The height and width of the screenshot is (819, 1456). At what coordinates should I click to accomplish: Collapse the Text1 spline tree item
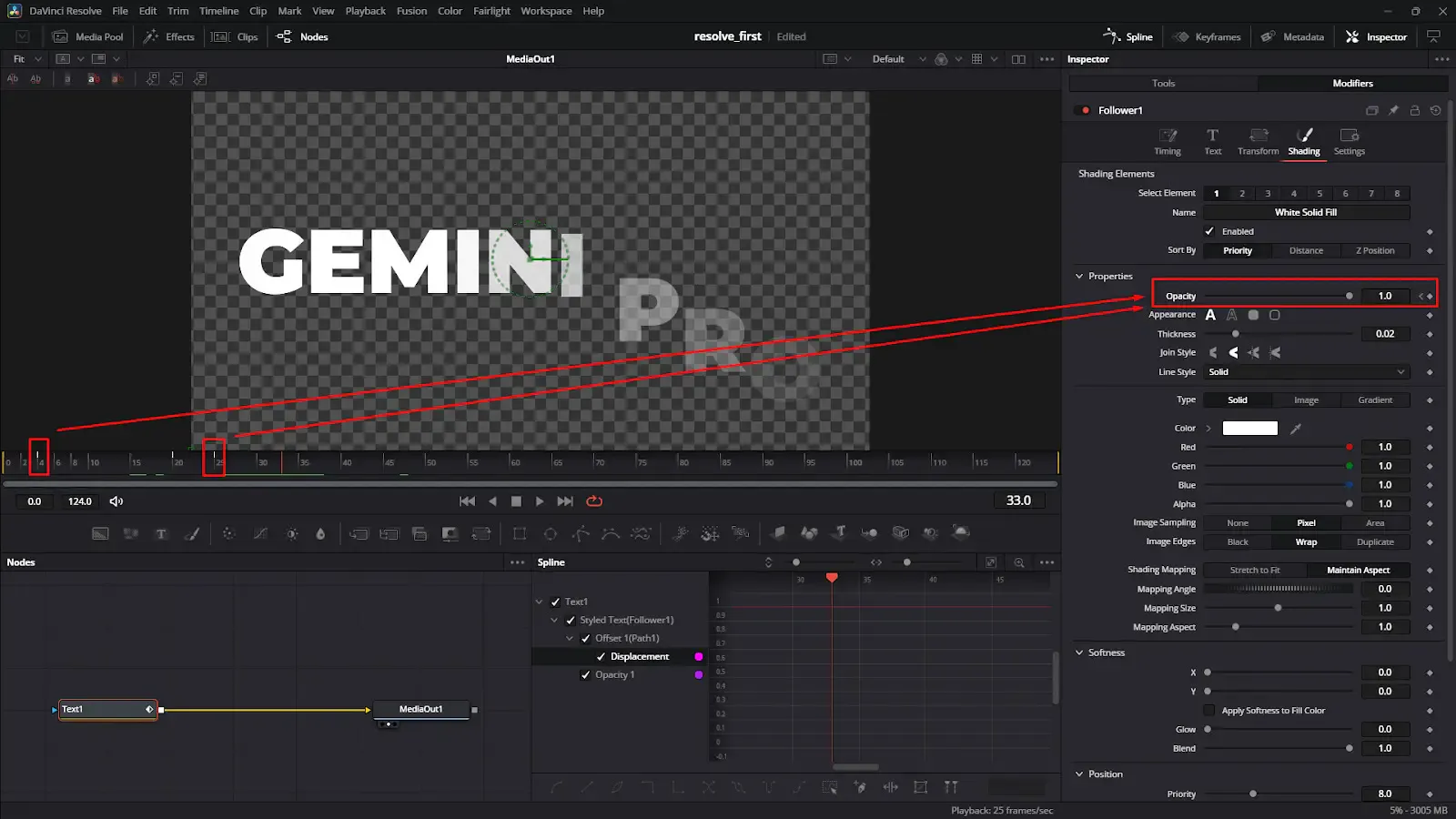click(x=540, y=602)
